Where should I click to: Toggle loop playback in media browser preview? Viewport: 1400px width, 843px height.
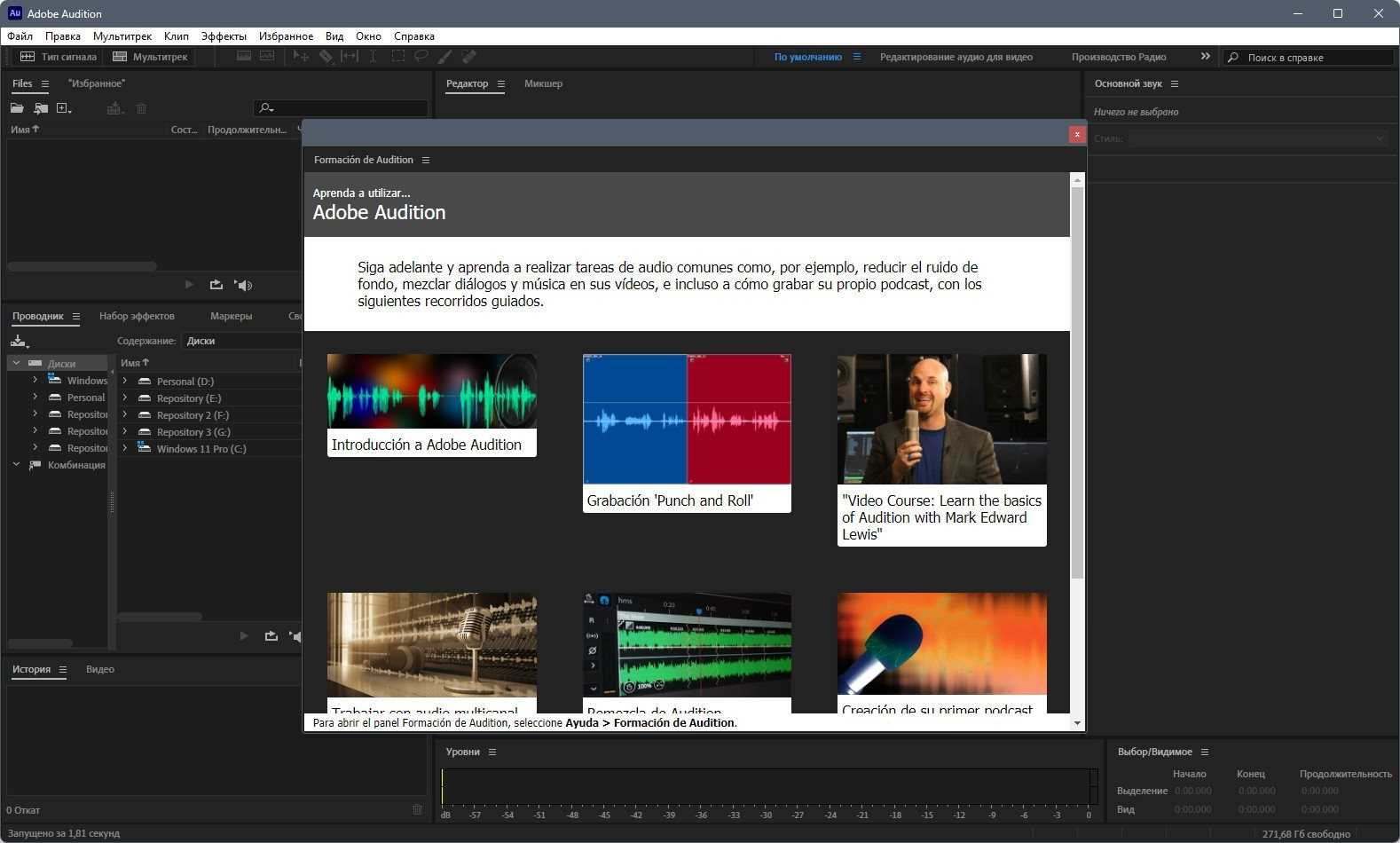271,636
